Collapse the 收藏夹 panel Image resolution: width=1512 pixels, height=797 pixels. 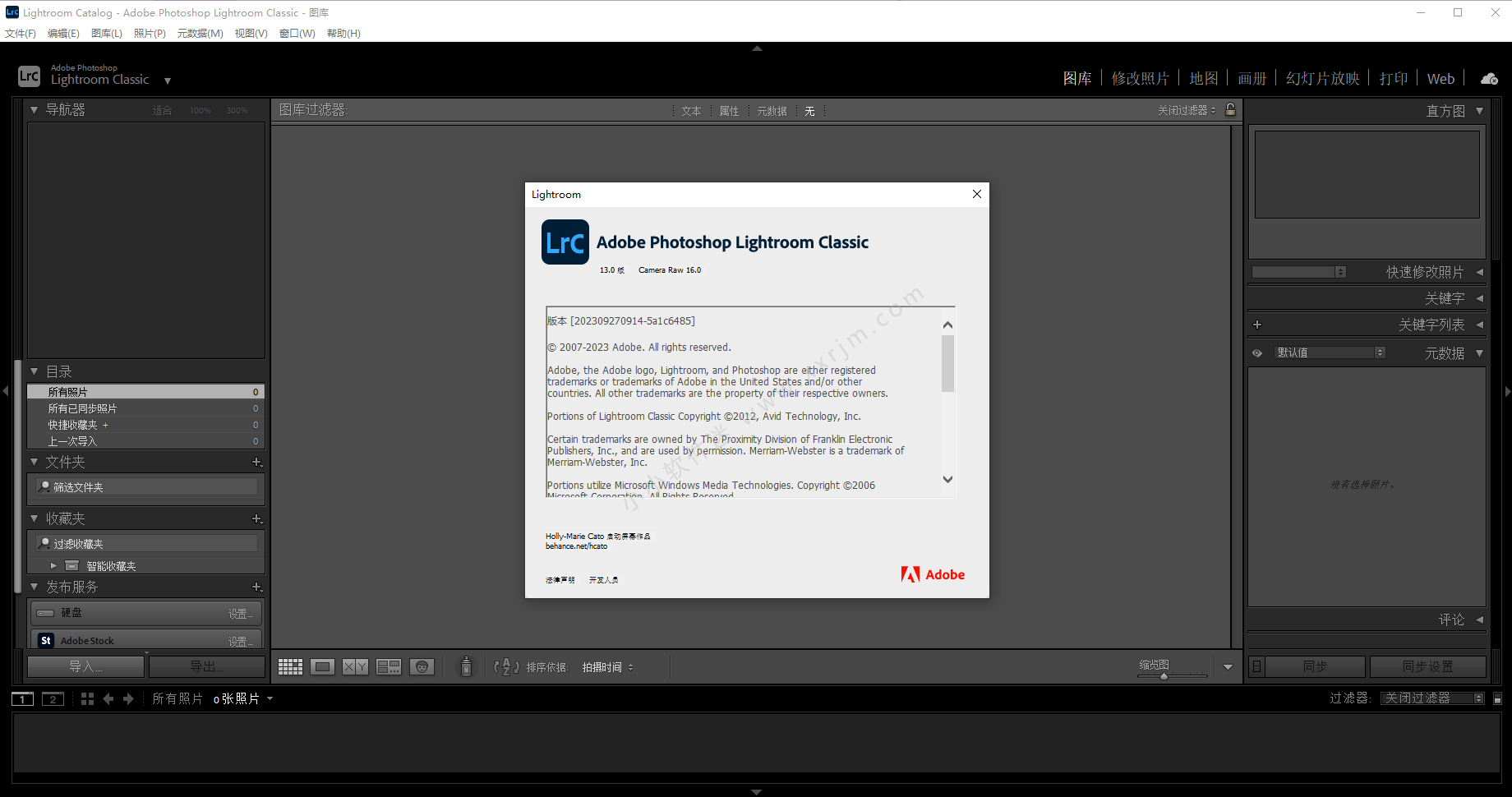pos(34,518)
